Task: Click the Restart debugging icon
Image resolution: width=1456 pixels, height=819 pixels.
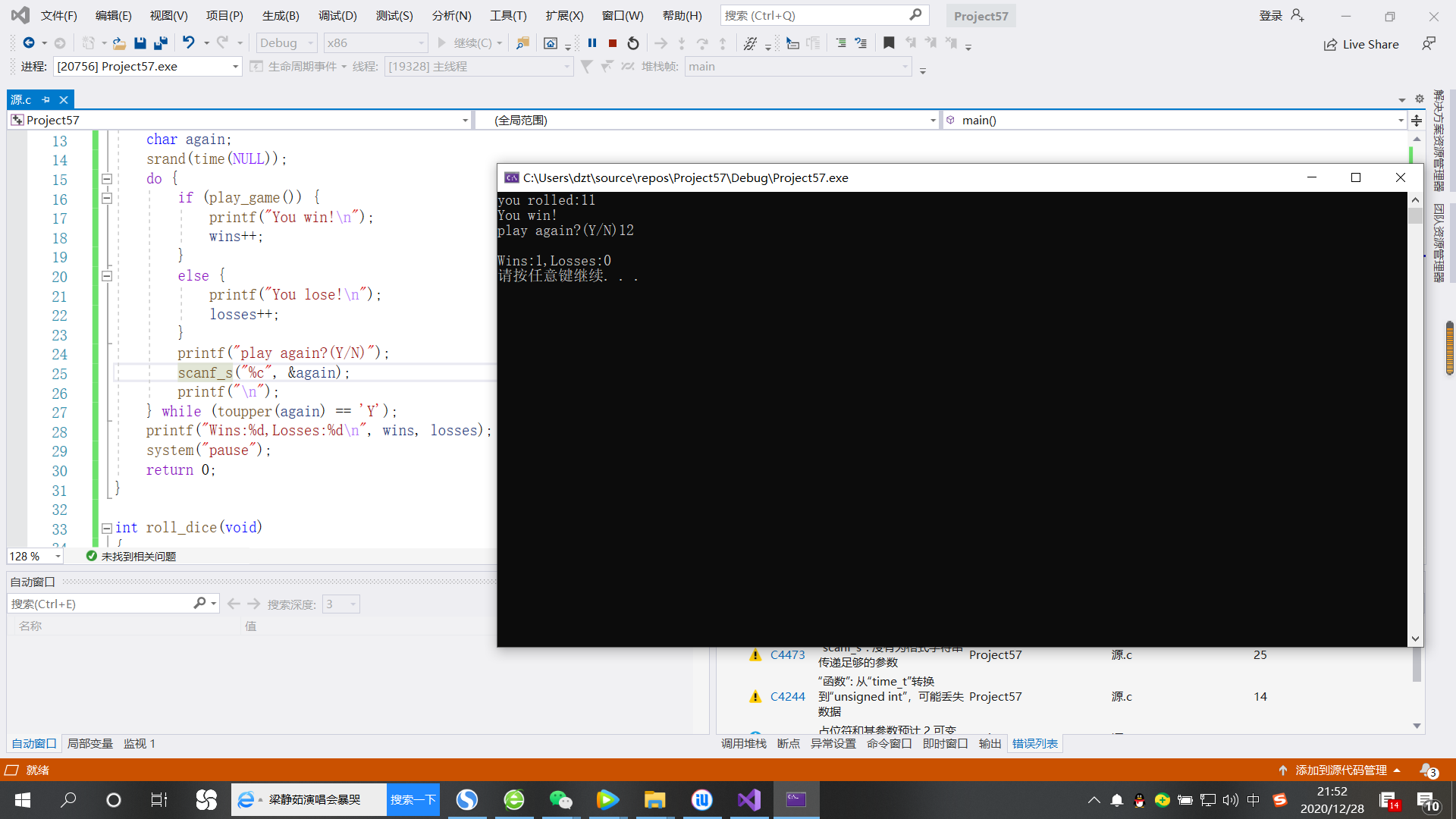Action: [x=633, y=43]
